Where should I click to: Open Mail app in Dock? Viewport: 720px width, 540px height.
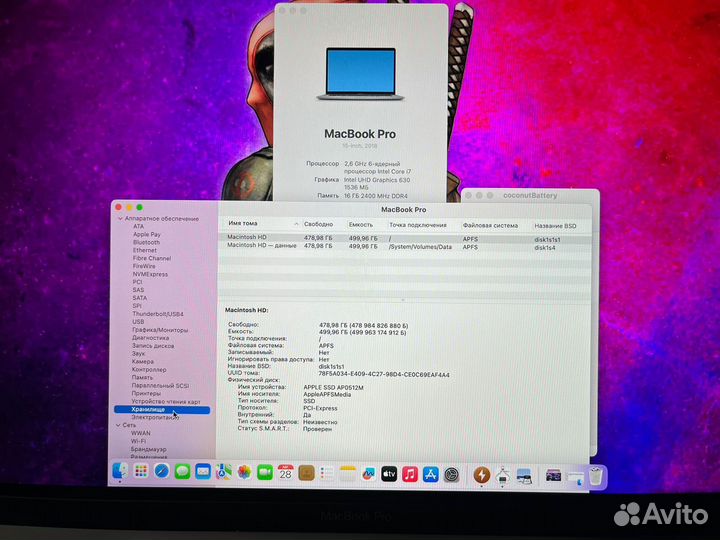click(x=203, y=472)
